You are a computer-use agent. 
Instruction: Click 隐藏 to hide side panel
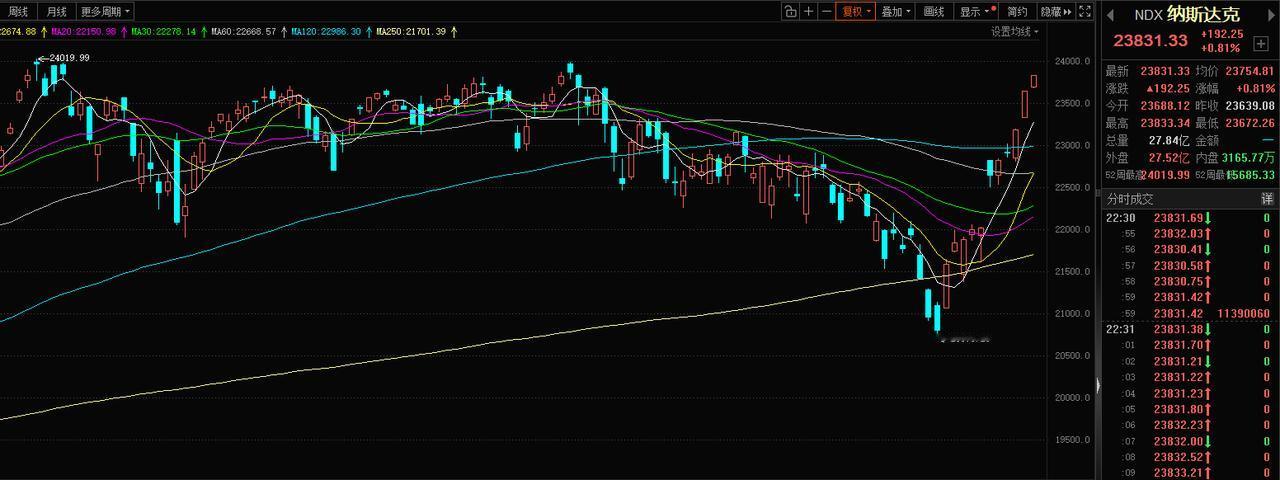click(1056, 12)
